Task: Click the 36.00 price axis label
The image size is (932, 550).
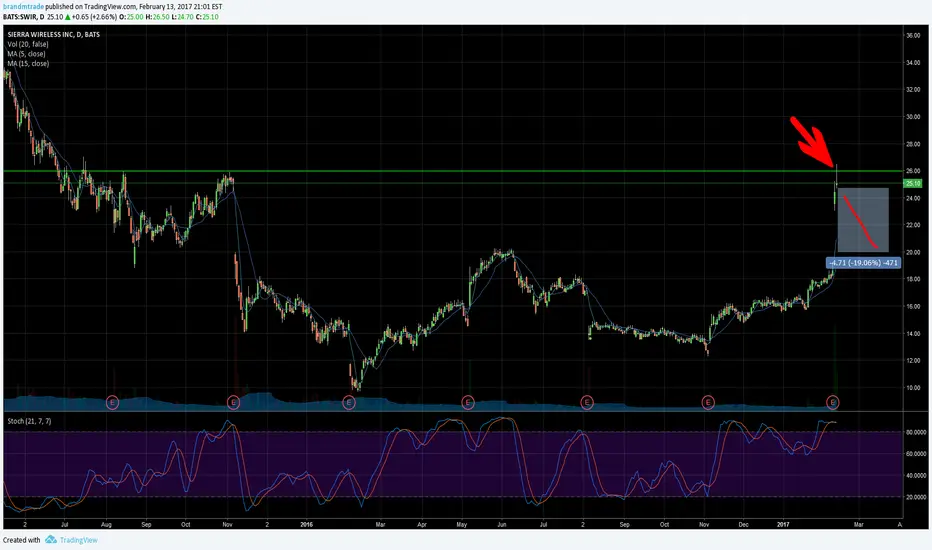Action: [913, 36]
